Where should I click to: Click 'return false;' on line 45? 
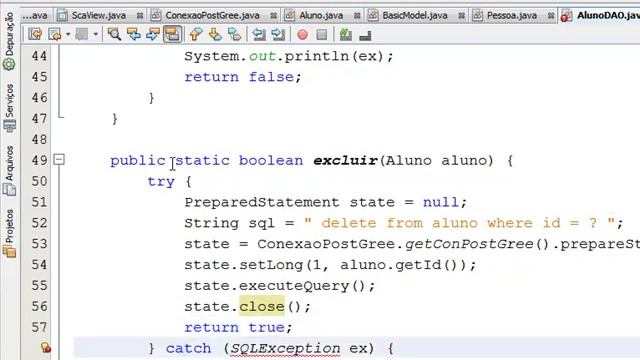point(243,77)
